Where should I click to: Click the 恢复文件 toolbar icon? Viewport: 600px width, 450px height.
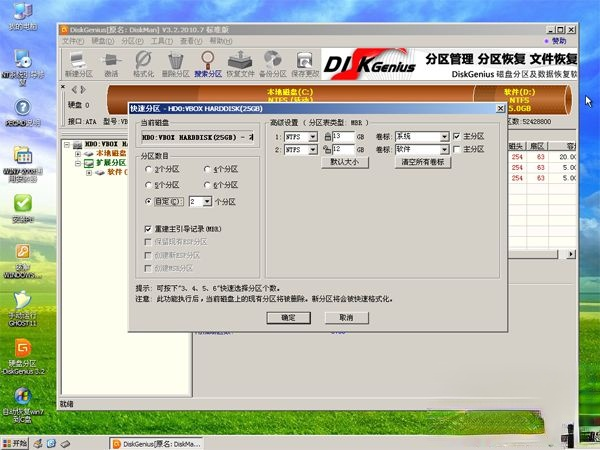[x=240, y=64]
